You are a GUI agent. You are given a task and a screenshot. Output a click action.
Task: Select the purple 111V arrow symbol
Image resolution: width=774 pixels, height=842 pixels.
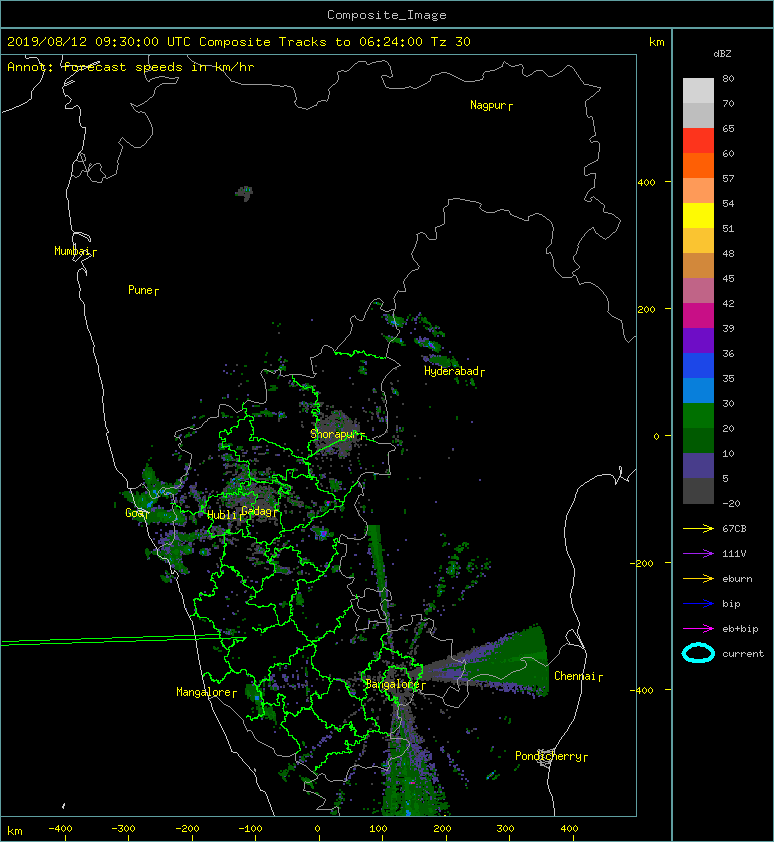pos(698,554)
